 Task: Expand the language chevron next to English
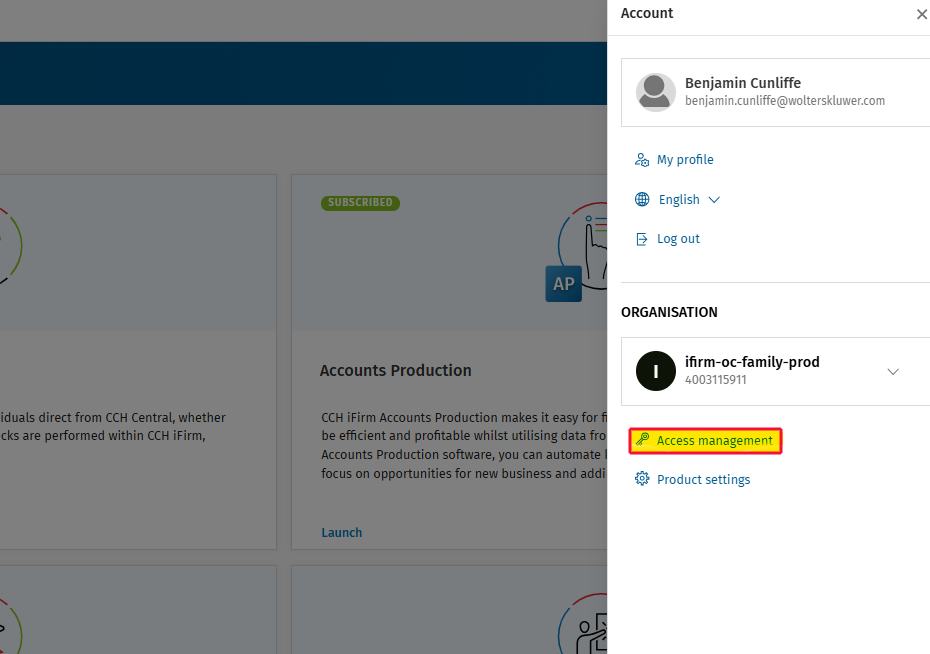pyautogui.click(x=714, y=200)
